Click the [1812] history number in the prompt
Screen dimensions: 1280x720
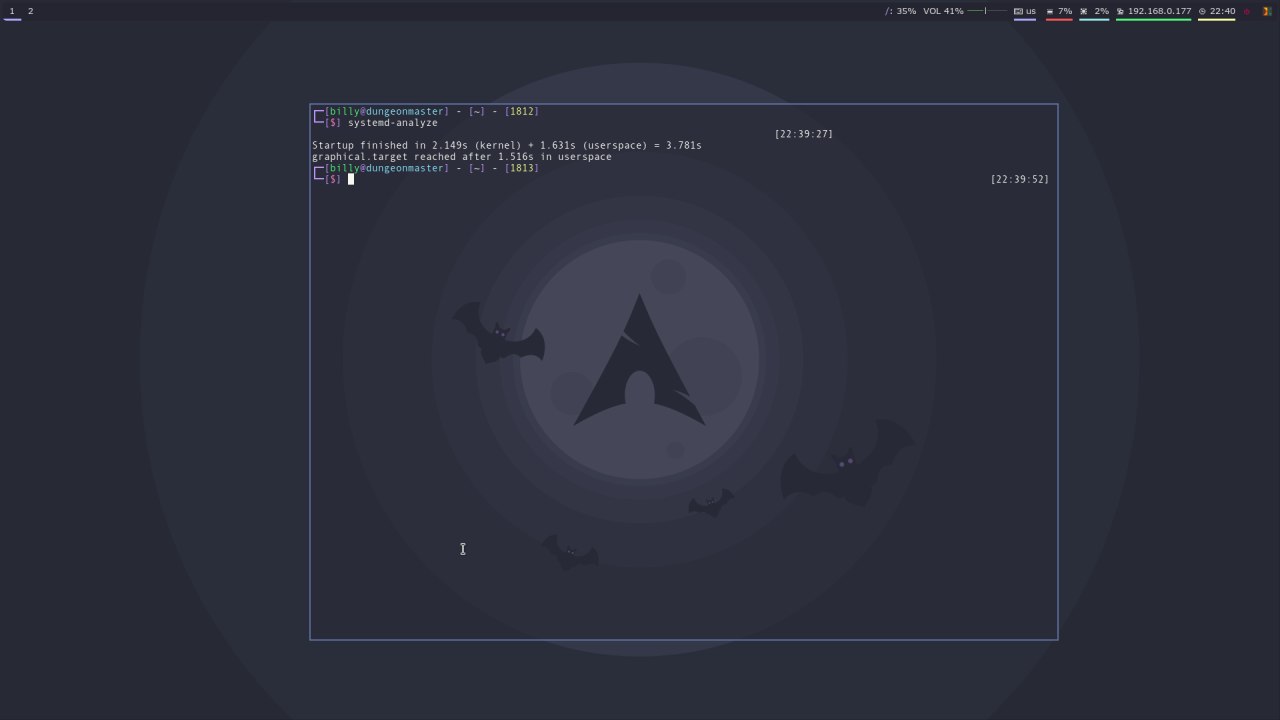coord(521,111)
